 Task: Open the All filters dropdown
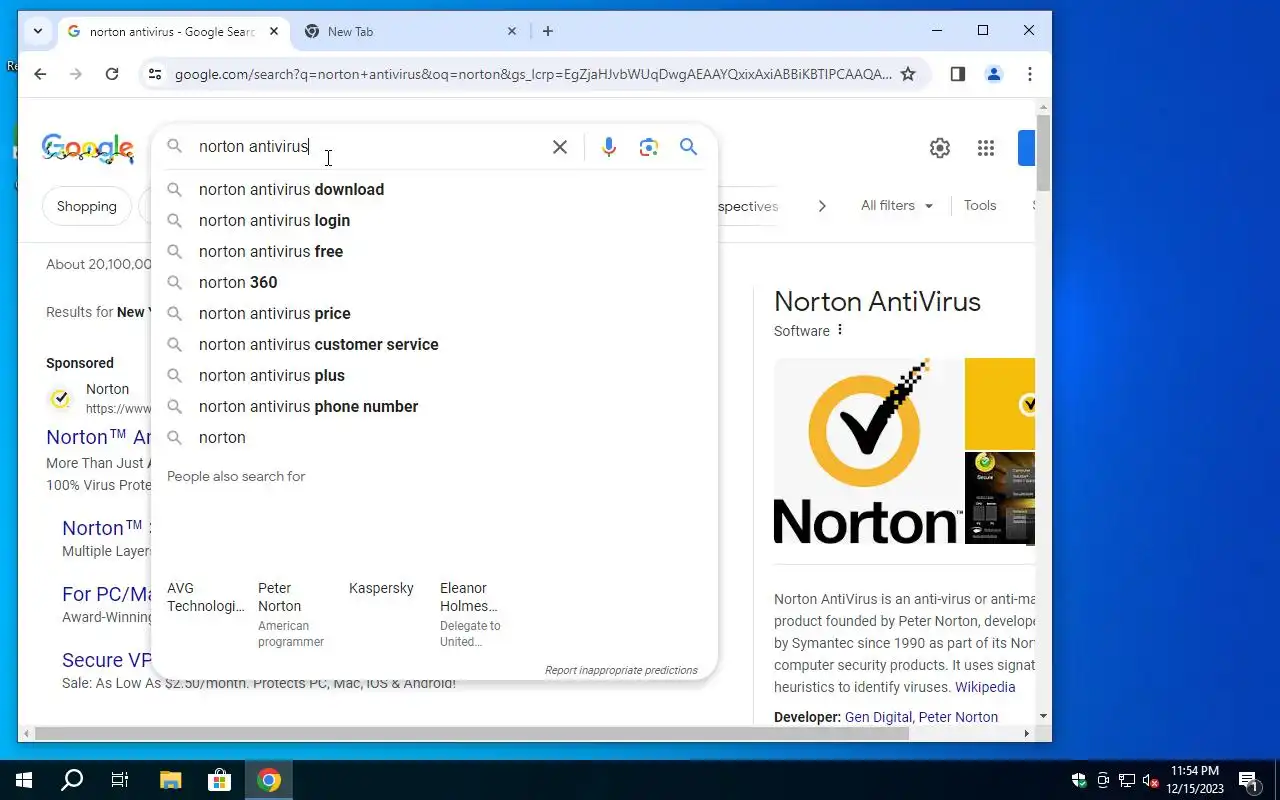[x=897, y=205]
